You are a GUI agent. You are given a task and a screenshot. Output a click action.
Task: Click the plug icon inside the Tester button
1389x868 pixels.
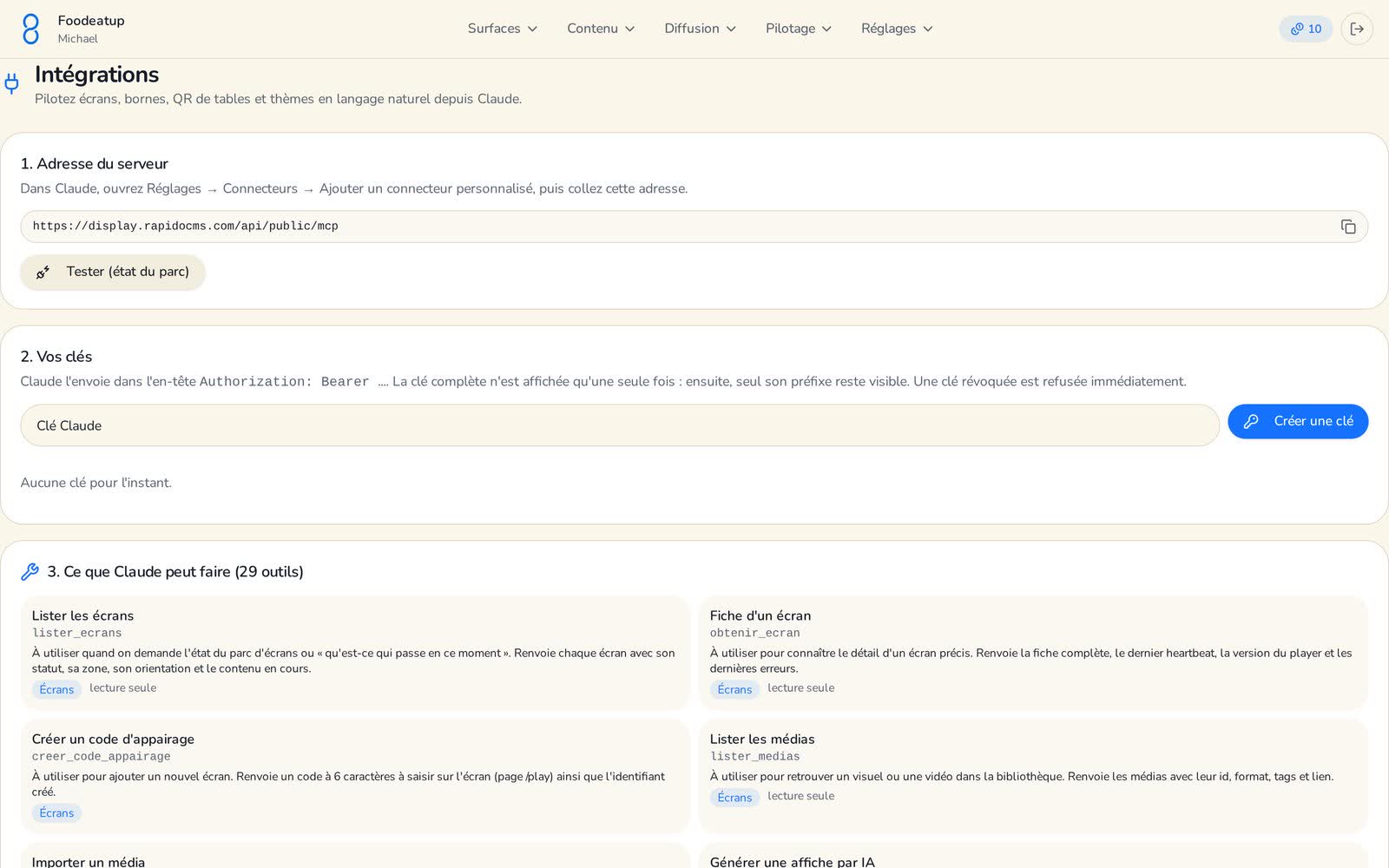tap(43, 273)
